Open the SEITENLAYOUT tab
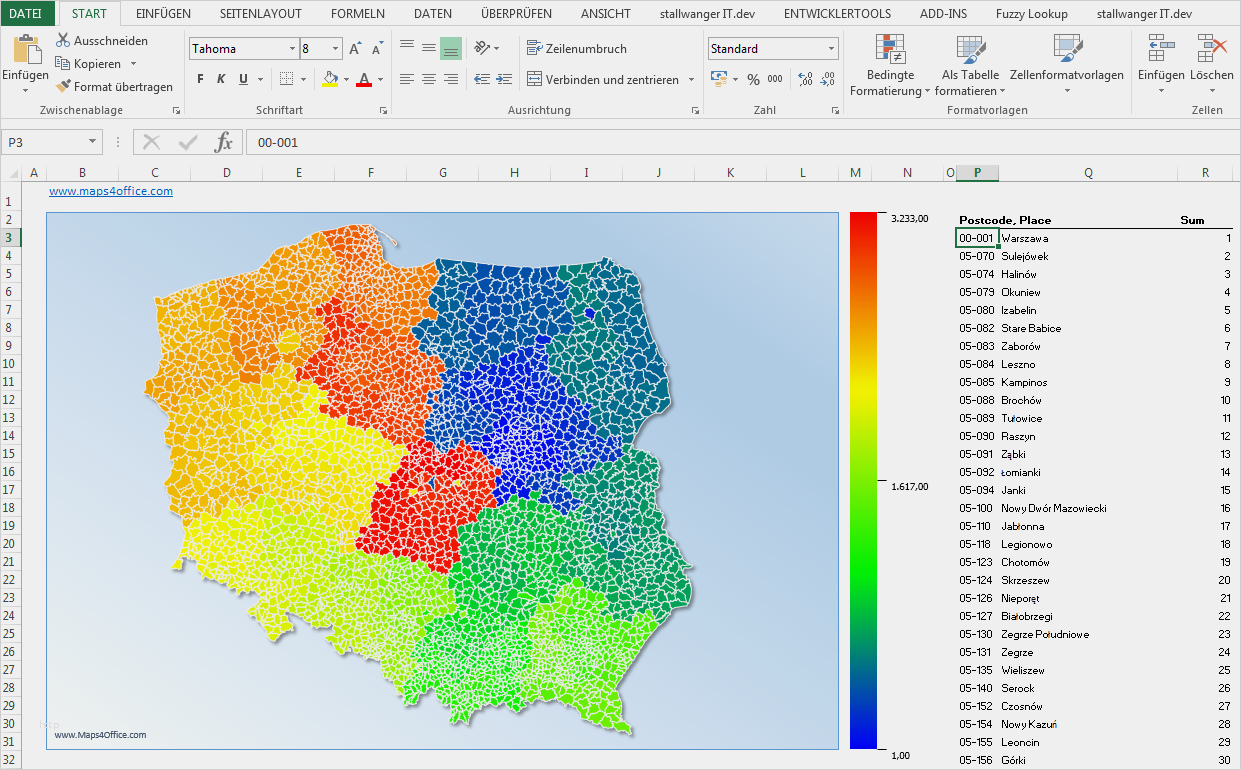Screen dimensions: 1241x770 (260, 14)
